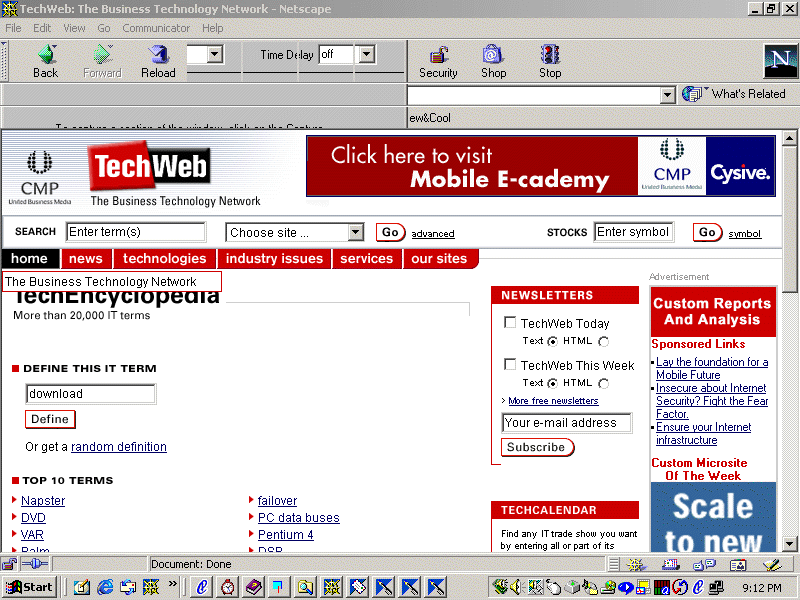Click the CMP logo at left
Screen dimensions: 800x600
(x=40, y=178)
